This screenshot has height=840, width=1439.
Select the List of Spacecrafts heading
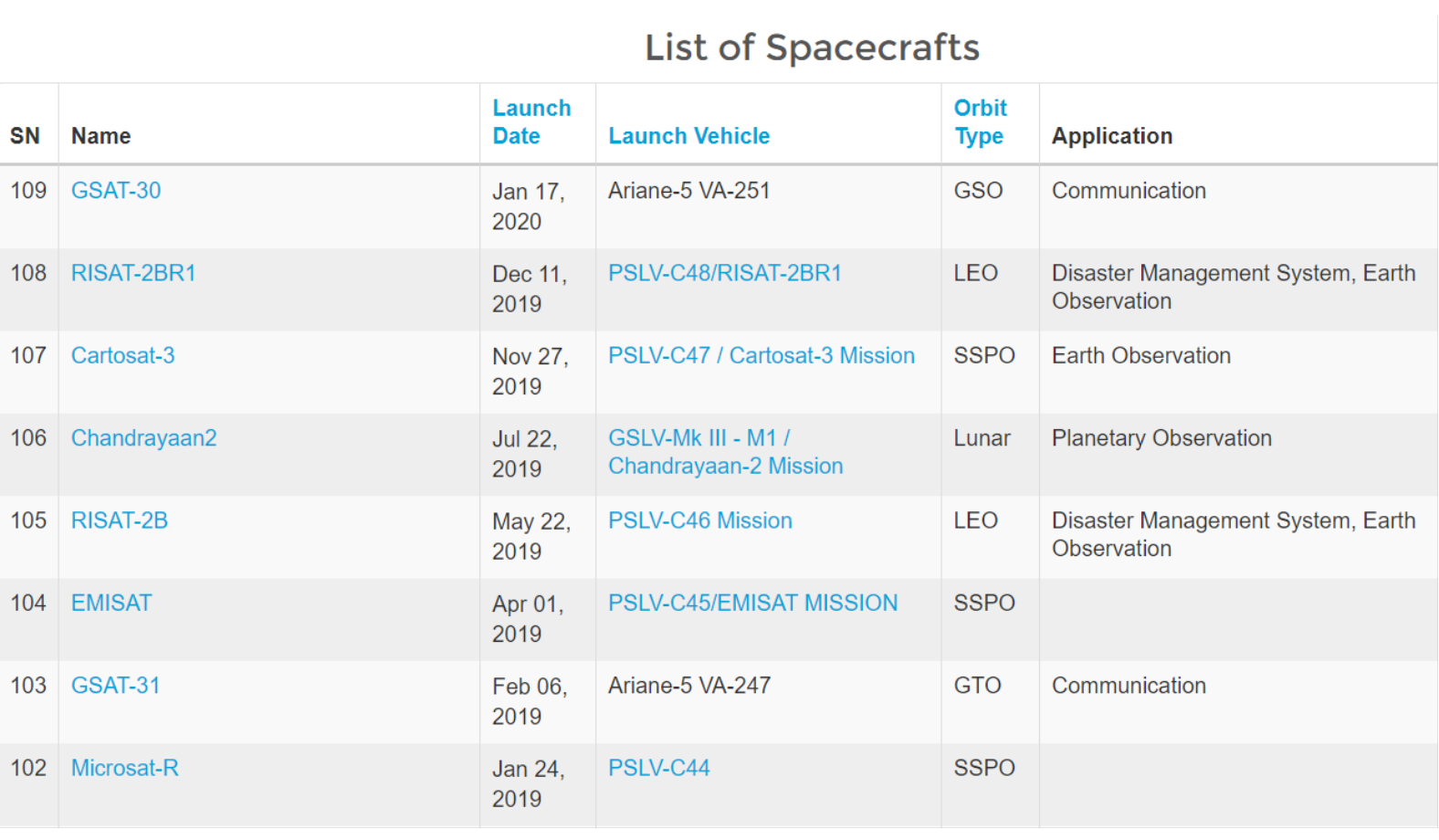point(812,47)
